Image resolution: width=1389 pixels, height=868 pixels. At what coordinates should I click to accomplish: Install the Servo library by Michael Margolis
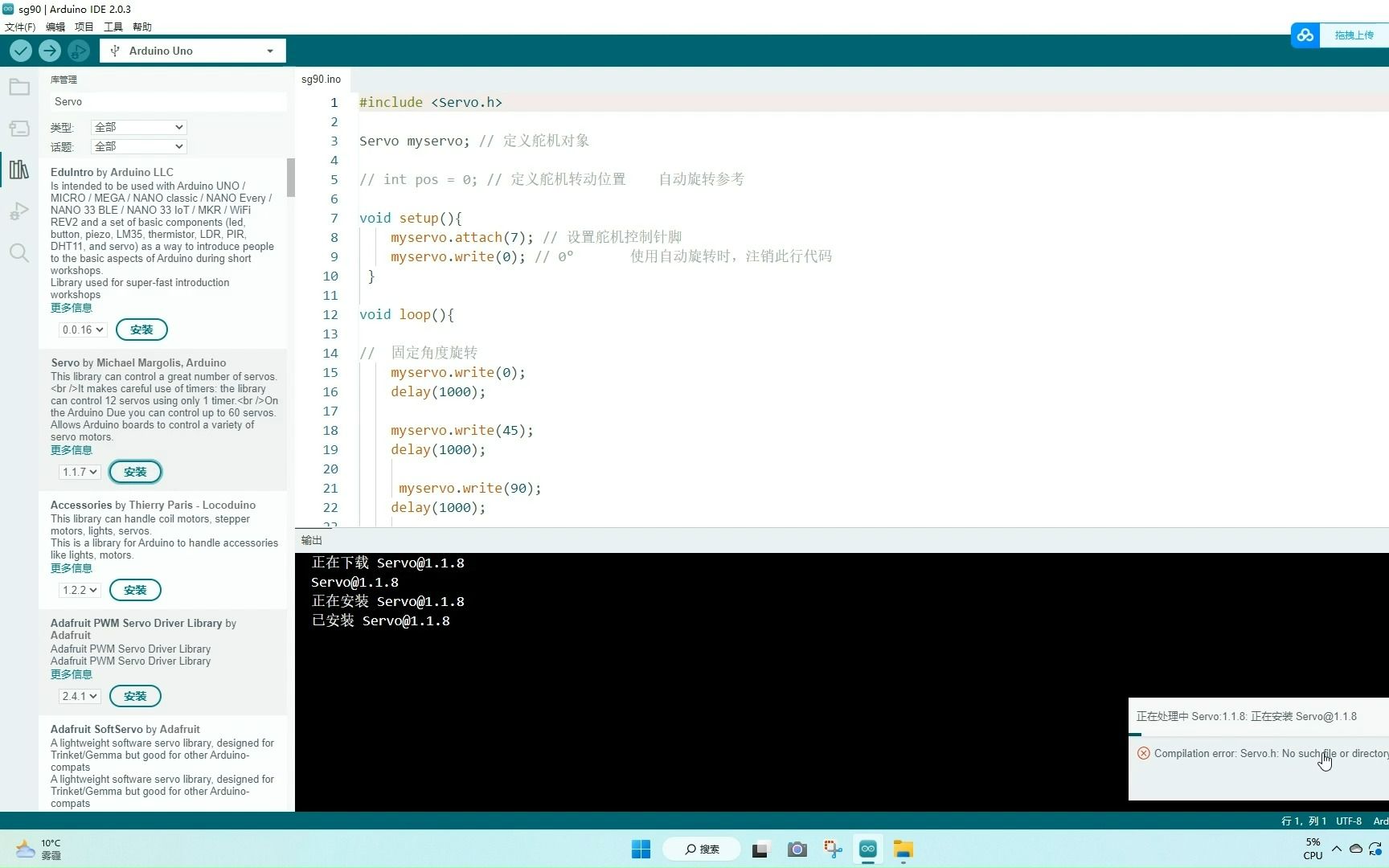(135, 472)
